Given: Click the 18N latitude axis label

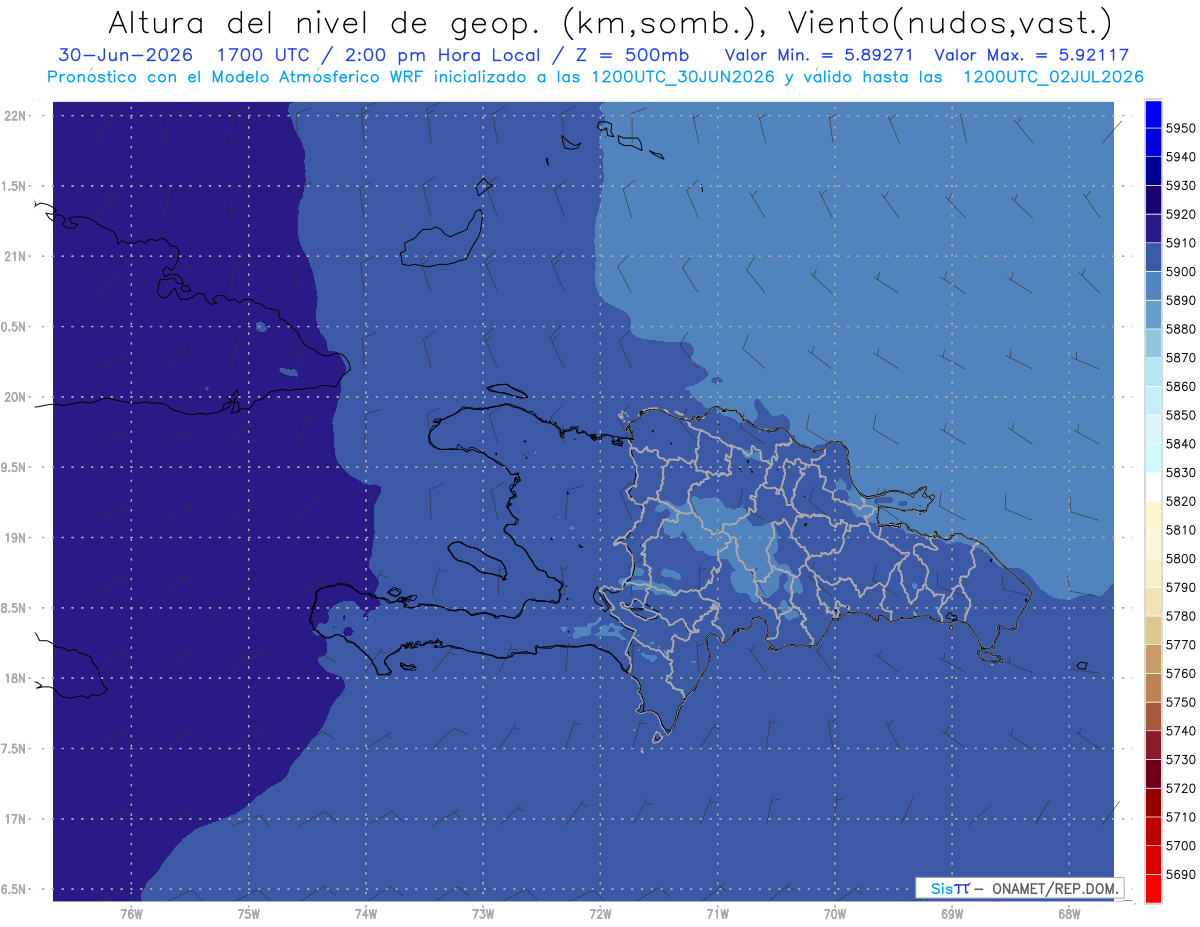Looking at the screenshot, I should point(14,679).
